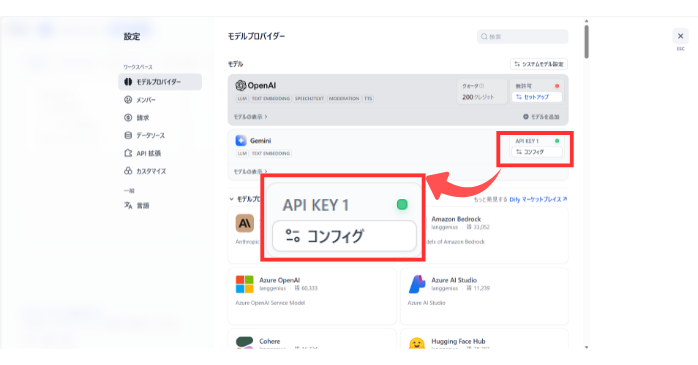This screenshot has width=698, height=365.
Task: Open コンフィグ on the Gemini provider row
Action: point(537,152)
